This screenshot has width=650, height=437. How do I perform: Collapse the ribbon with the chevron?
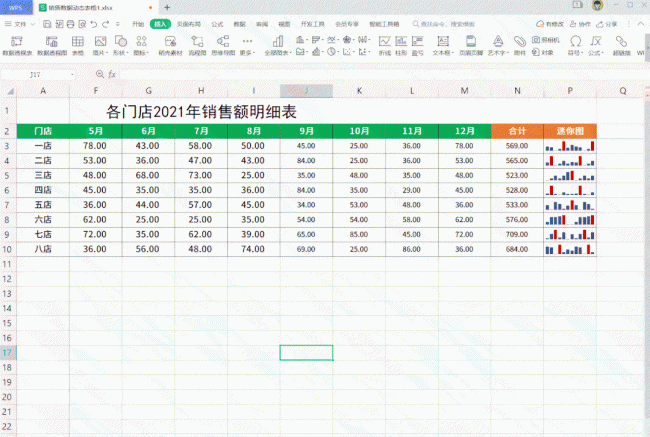640,24
